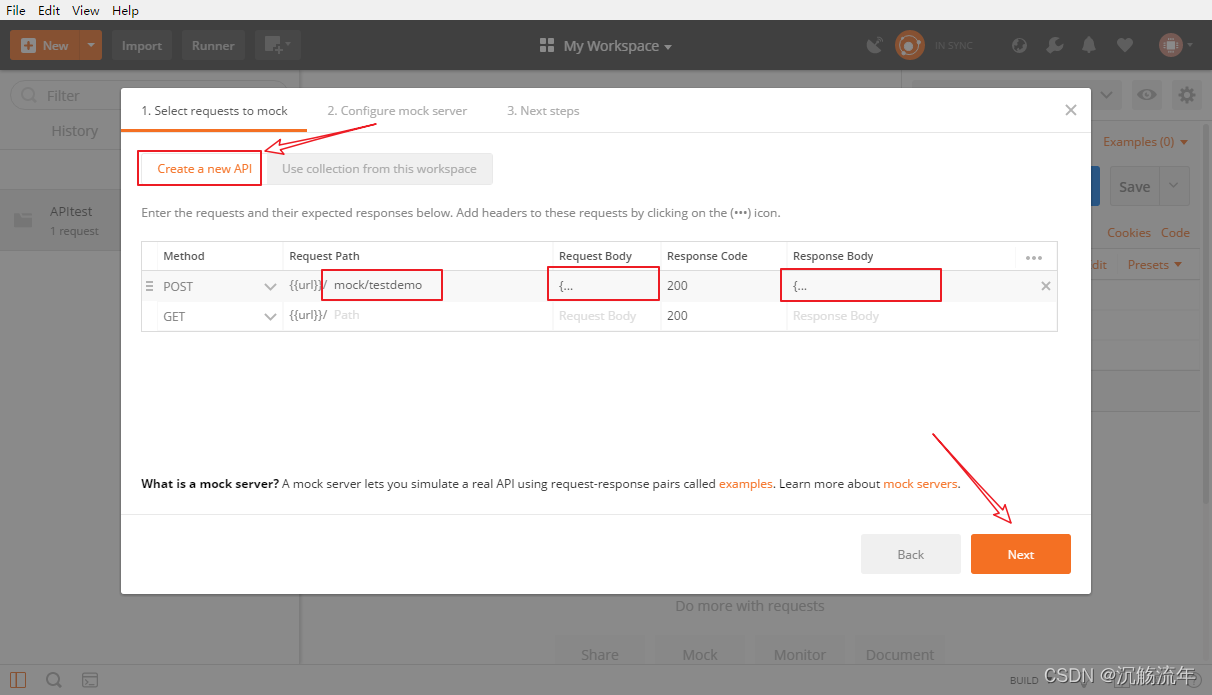1212x695 pixels.
Task: Open the View menu
Action: point(86,10)
